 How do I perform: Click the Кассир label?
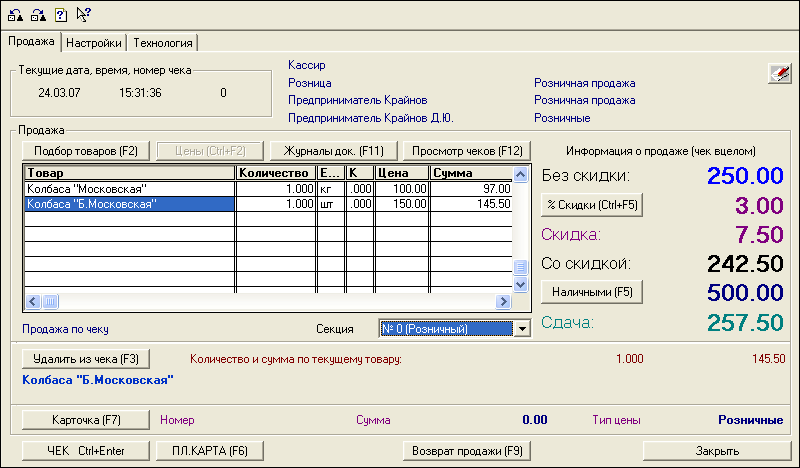coord(307,65)
